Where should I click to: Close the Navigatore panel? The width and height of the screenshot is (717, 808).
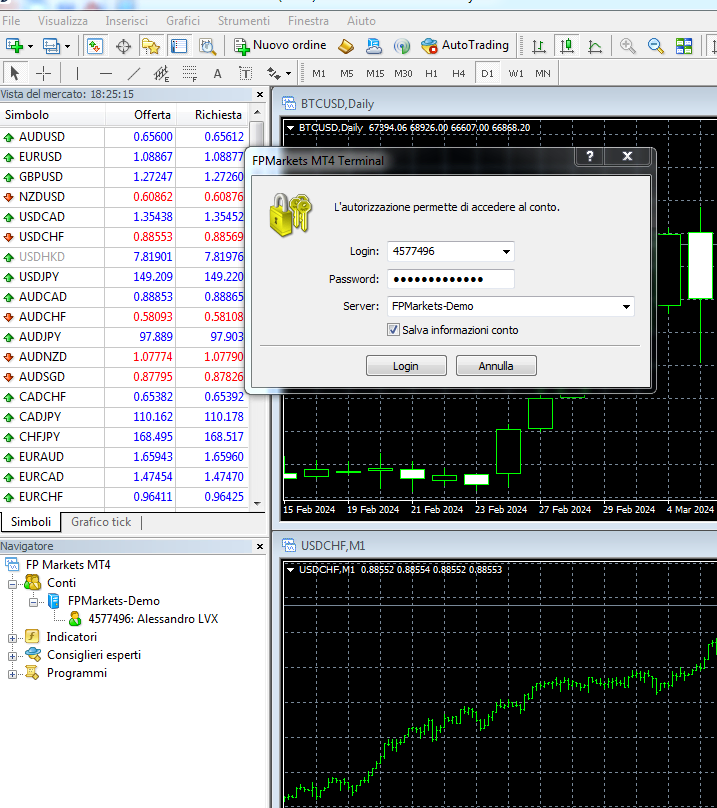pyautogui.click(x=260, y=546)
